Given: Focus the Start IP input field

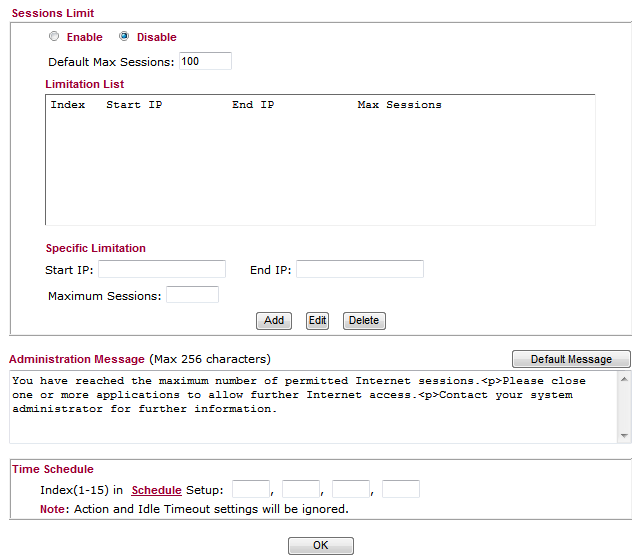Looking at the screenshot, I should [x=162, y=269].
